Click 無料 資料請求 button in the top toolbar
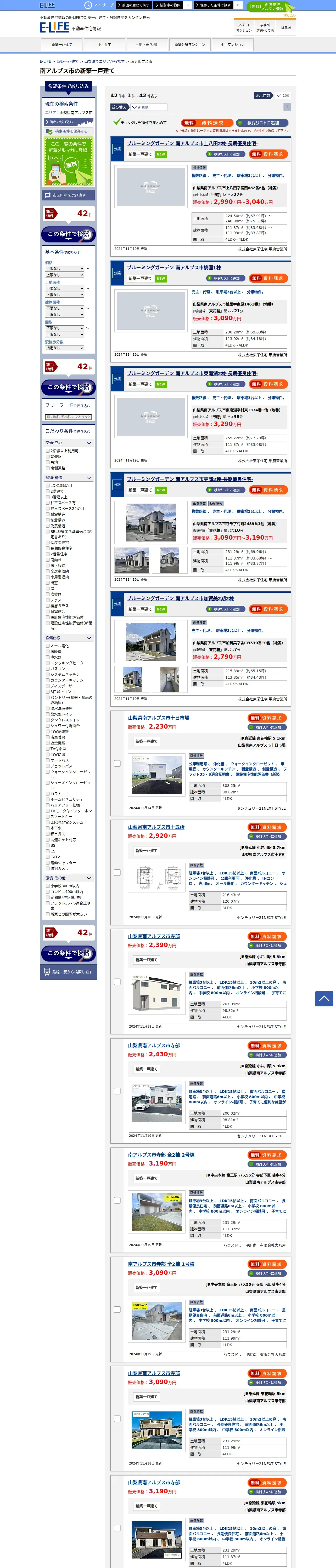The height and width of the screenshot is (1568, 336). coord(207,122)
